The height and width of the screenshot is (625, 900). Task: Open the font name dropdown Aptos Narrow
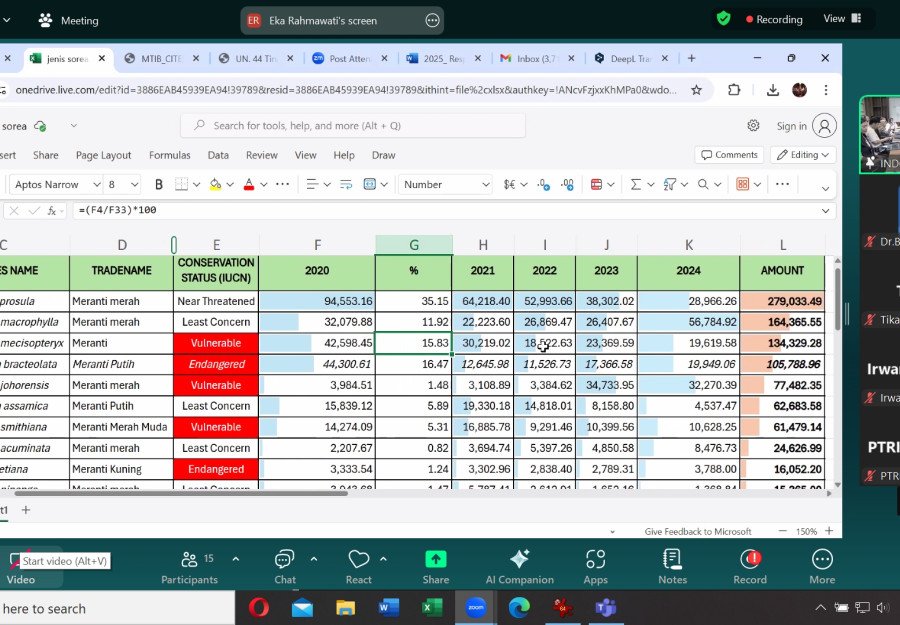[55, 184]
